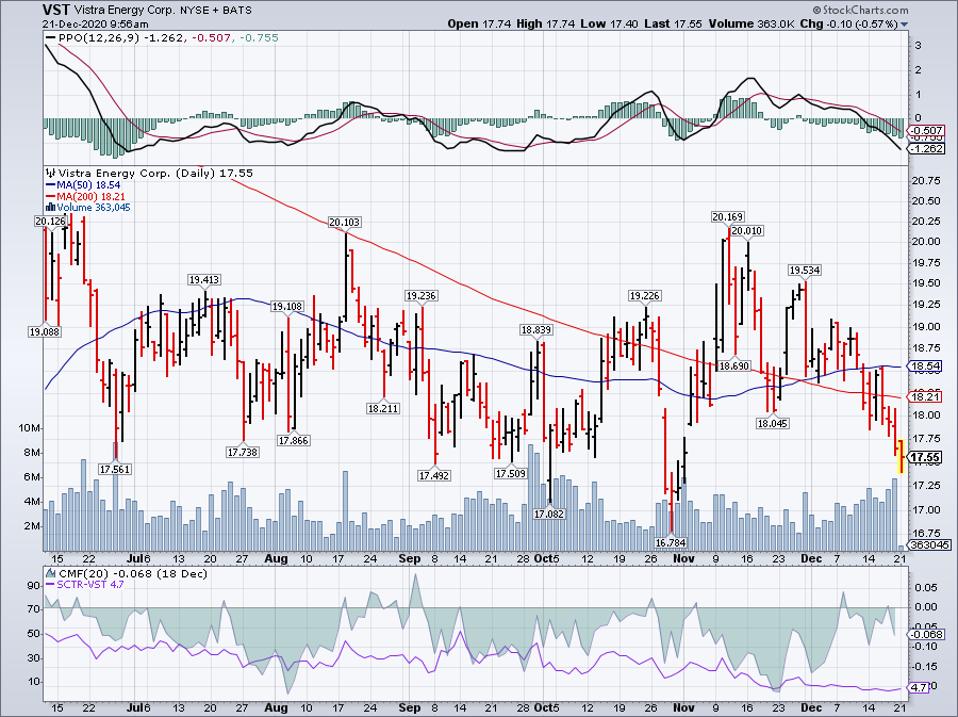Click the VST ticker symbol in the header

[55, 10]
